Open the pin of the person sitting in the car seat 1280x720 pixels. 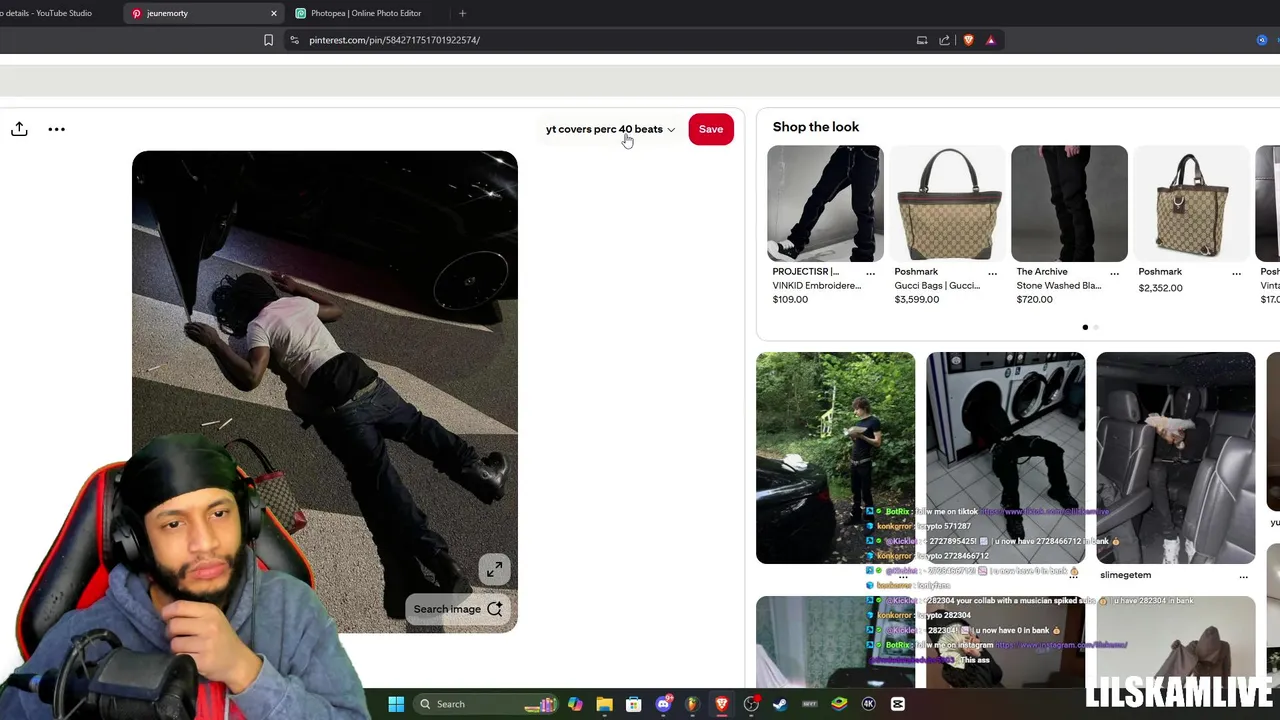[1175, 458]
